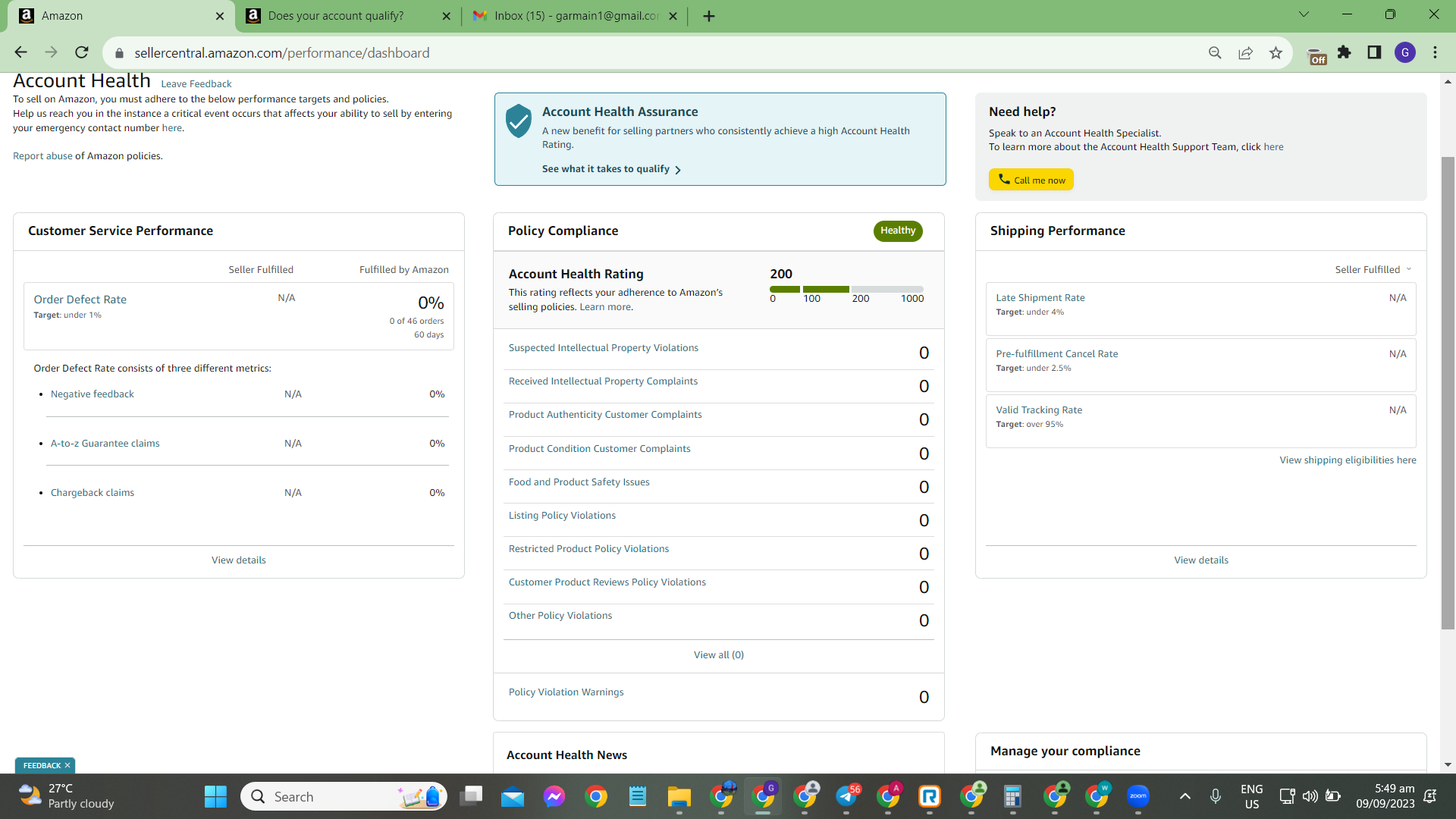
Task: Open the browser zoom magnifier icon
Action: click(1215, 52)
